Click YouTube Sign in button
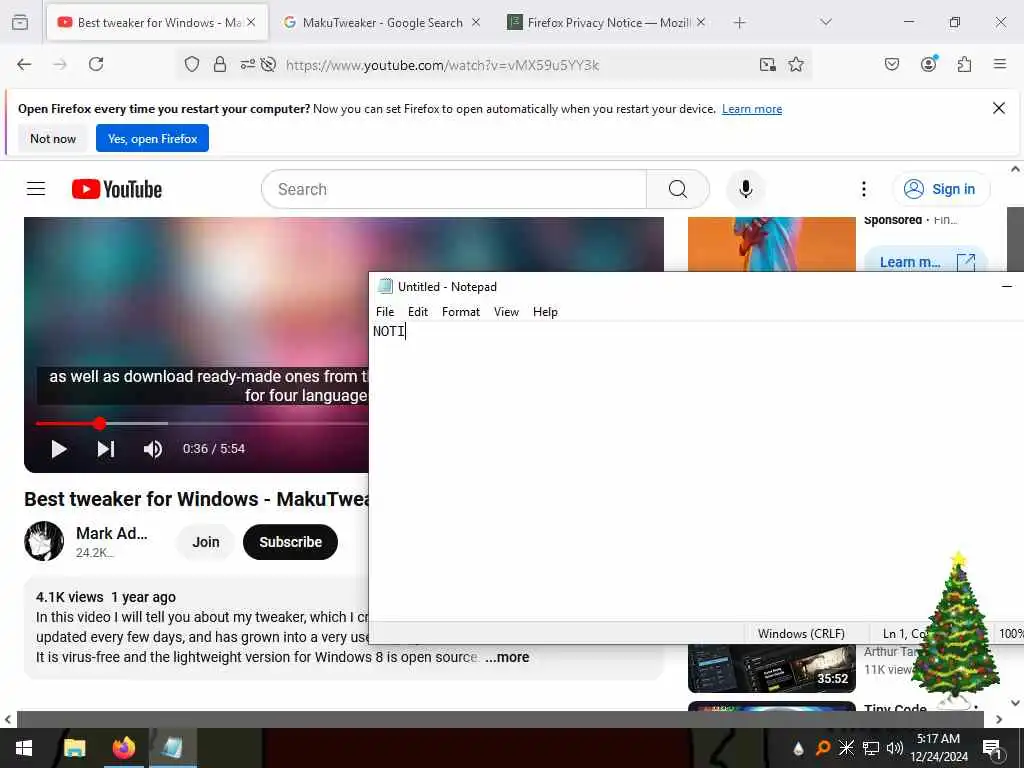 click(940, 189)
